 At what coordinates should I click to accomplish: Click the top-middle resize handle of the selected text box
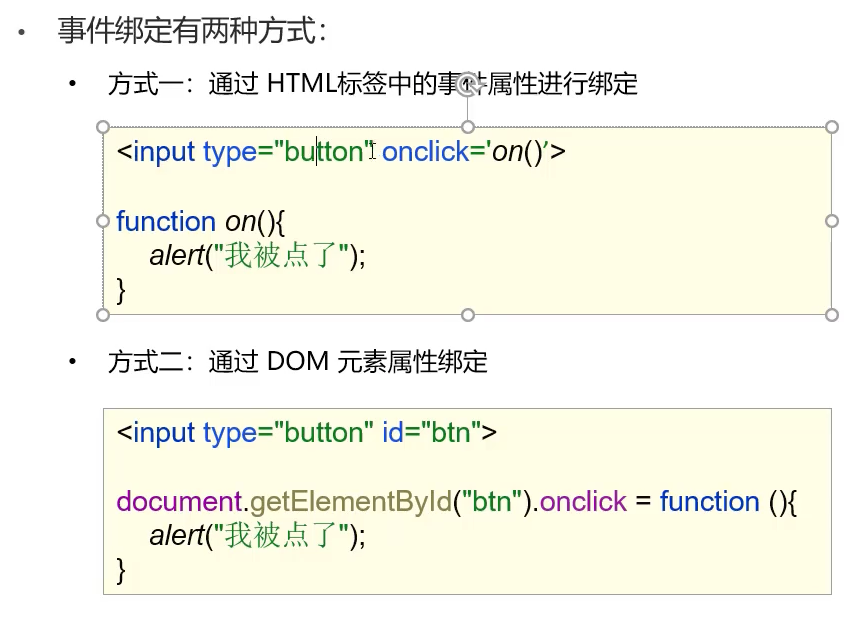pos(468,127)
